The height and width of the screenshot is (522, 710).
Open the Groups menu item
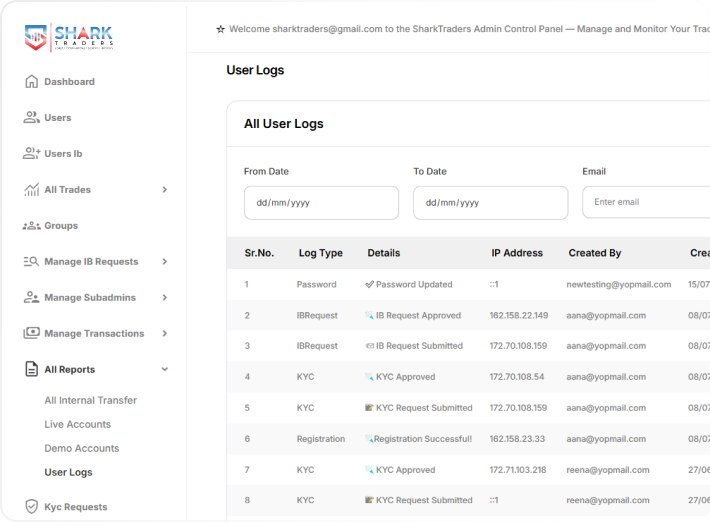coord(61,225)
